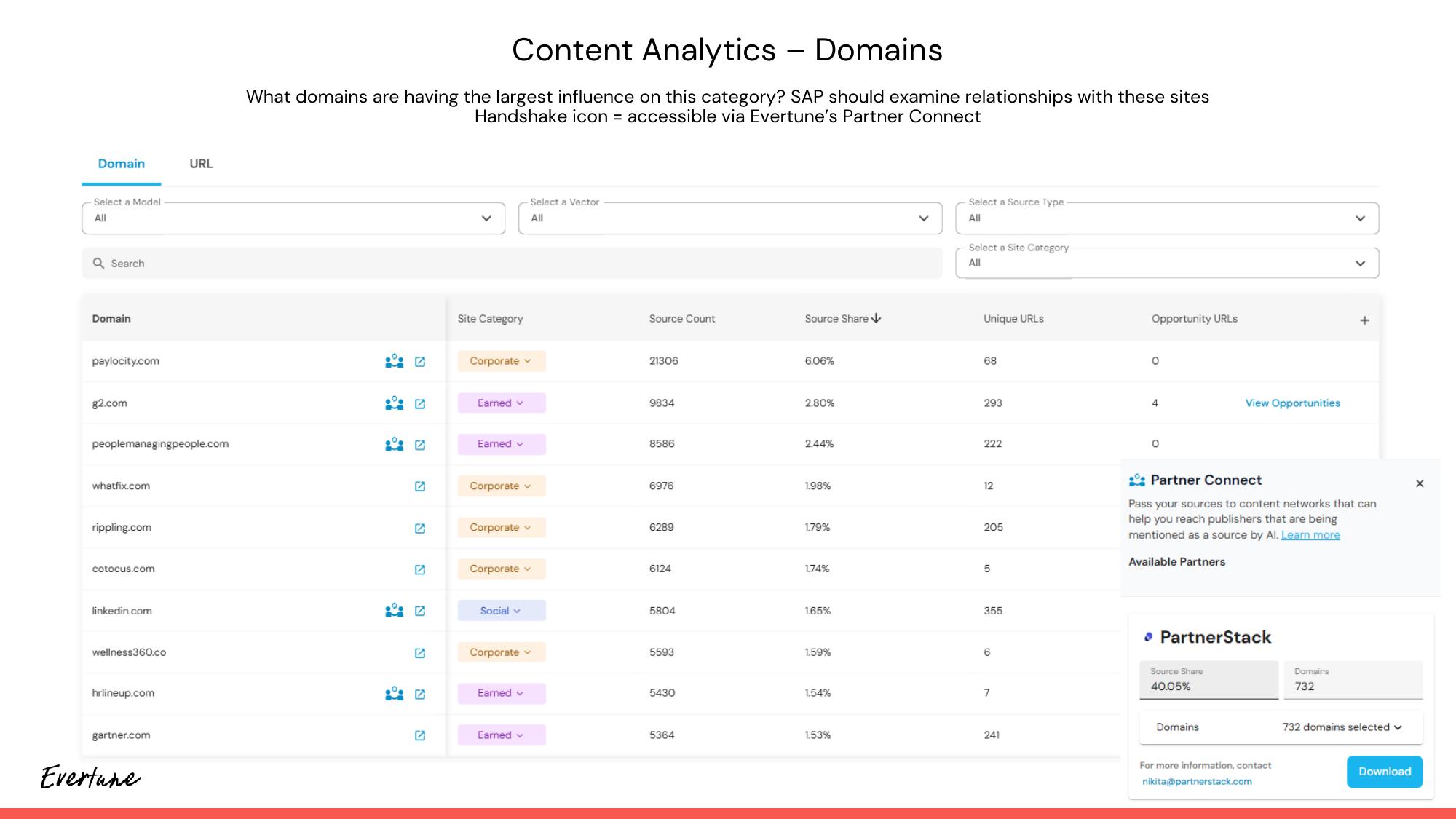Viewport: 1456px width, 819px height.
Task: Toggle the Earned category pill for g2.com
Action: click(x=501, y=403)
